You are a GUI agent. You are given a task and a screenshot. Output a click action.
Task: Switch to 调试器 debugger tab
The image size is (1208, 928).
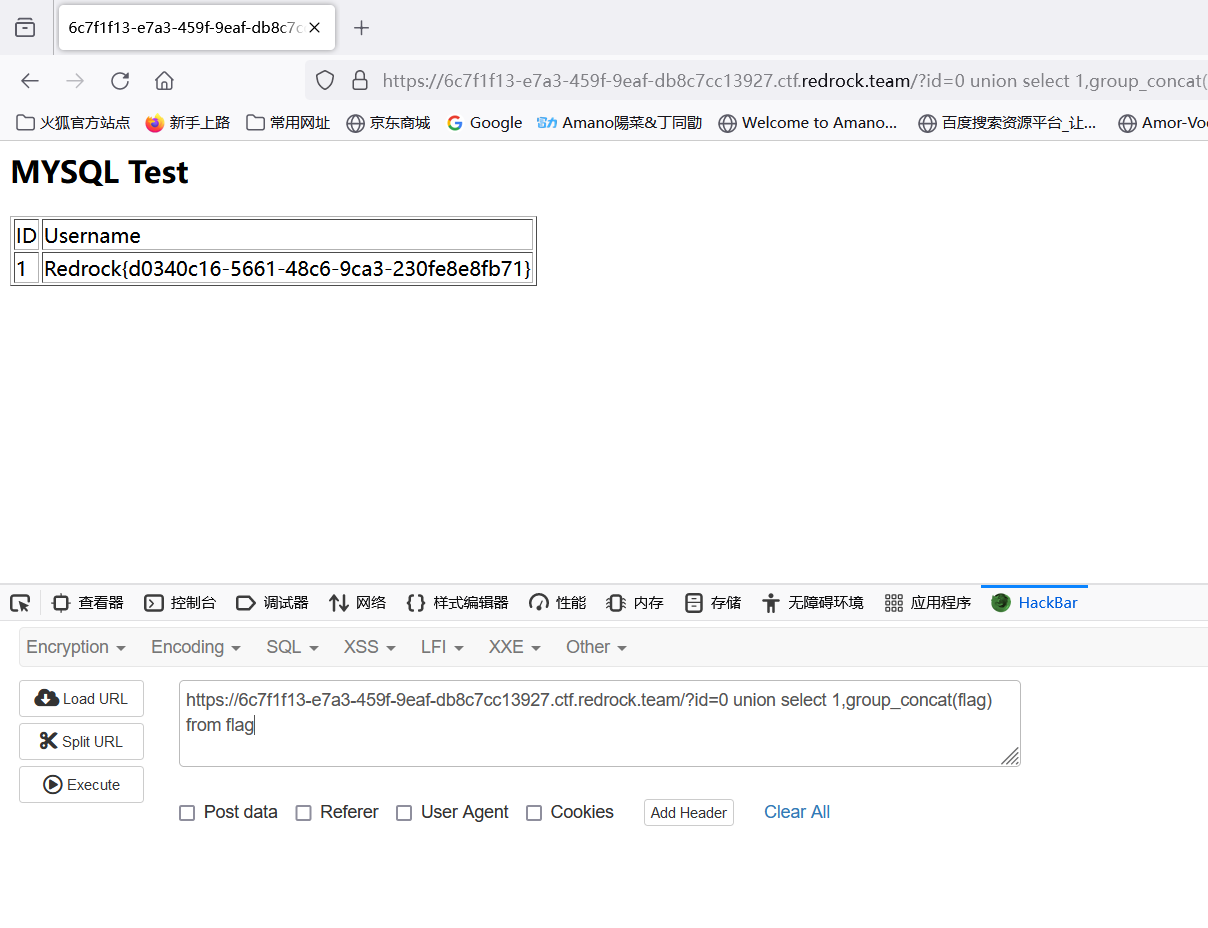point(272,603)
